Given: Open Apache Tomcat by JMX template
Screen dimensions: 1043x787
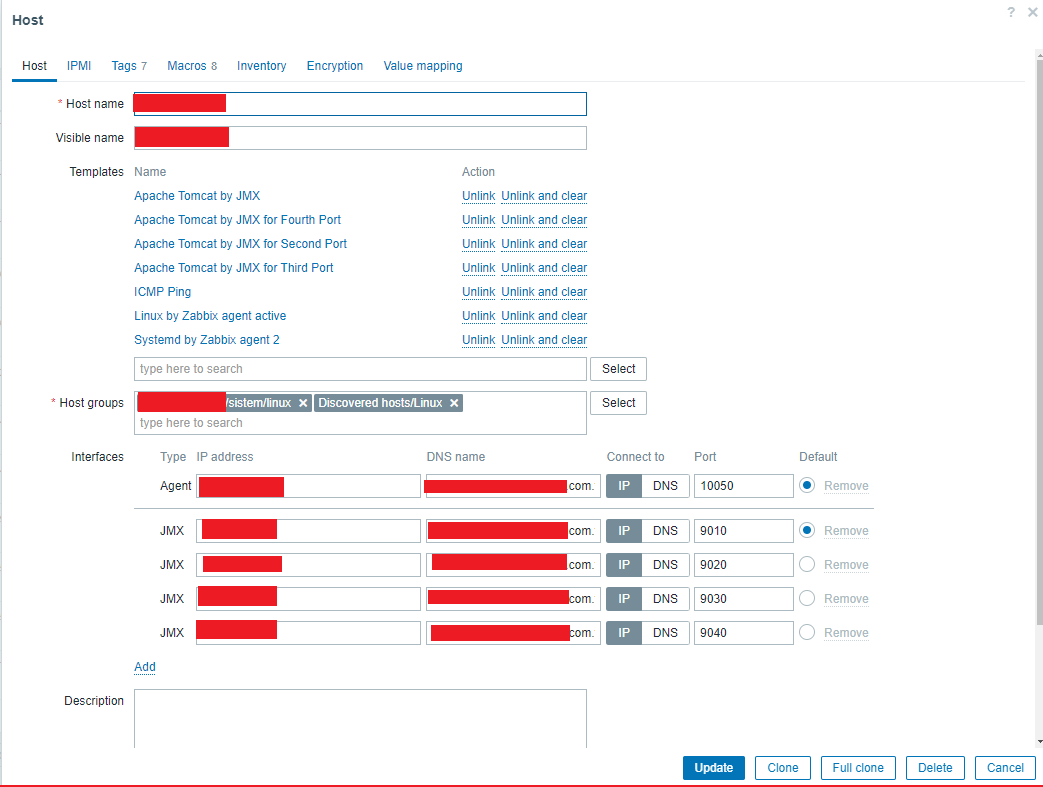Looking at the screenshot, I should (x=197, y=196).
